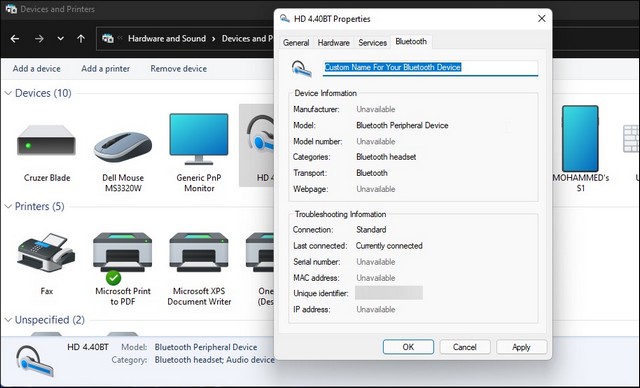Select the Dell Mouse MS3320W device icon

pyautogui.click(x=122, y=146)
